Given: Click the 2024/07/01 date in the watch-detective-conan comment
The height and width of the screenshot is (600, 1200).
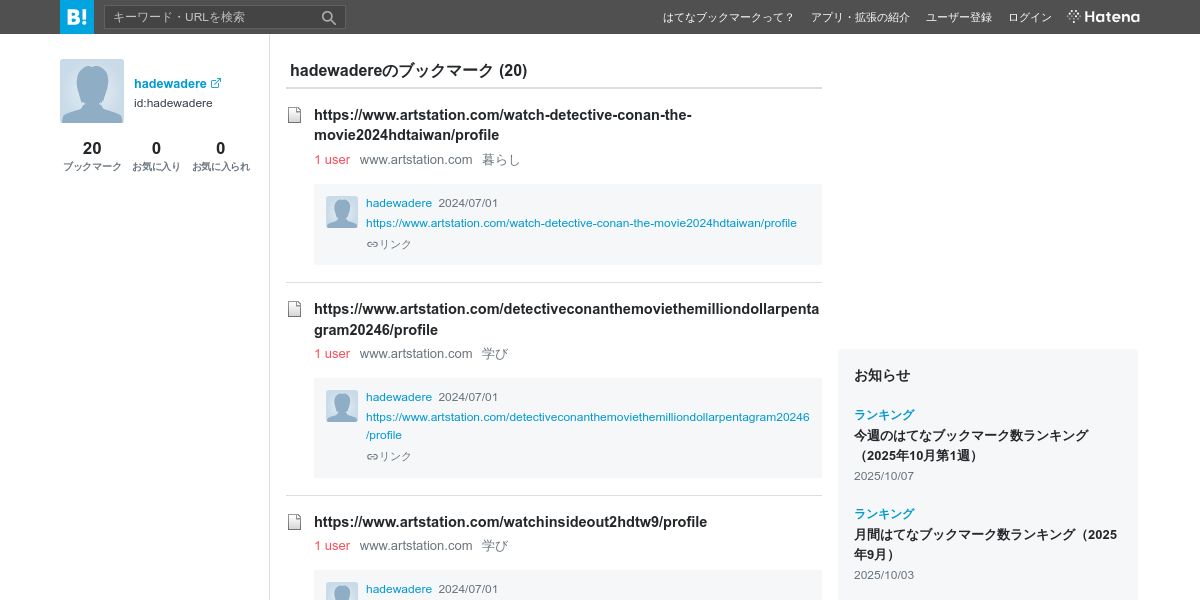Looking at the screenshot, I should point(468,203).
